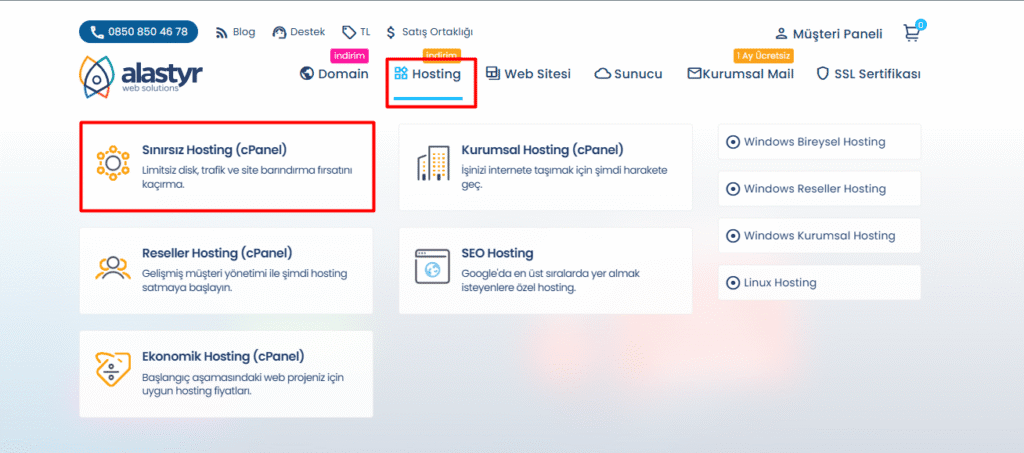Viewport: 1024px width, 453px height.
Task: Open the Satış Ortaklığı link
Action: pyautogui.click(x=438, y=32)
